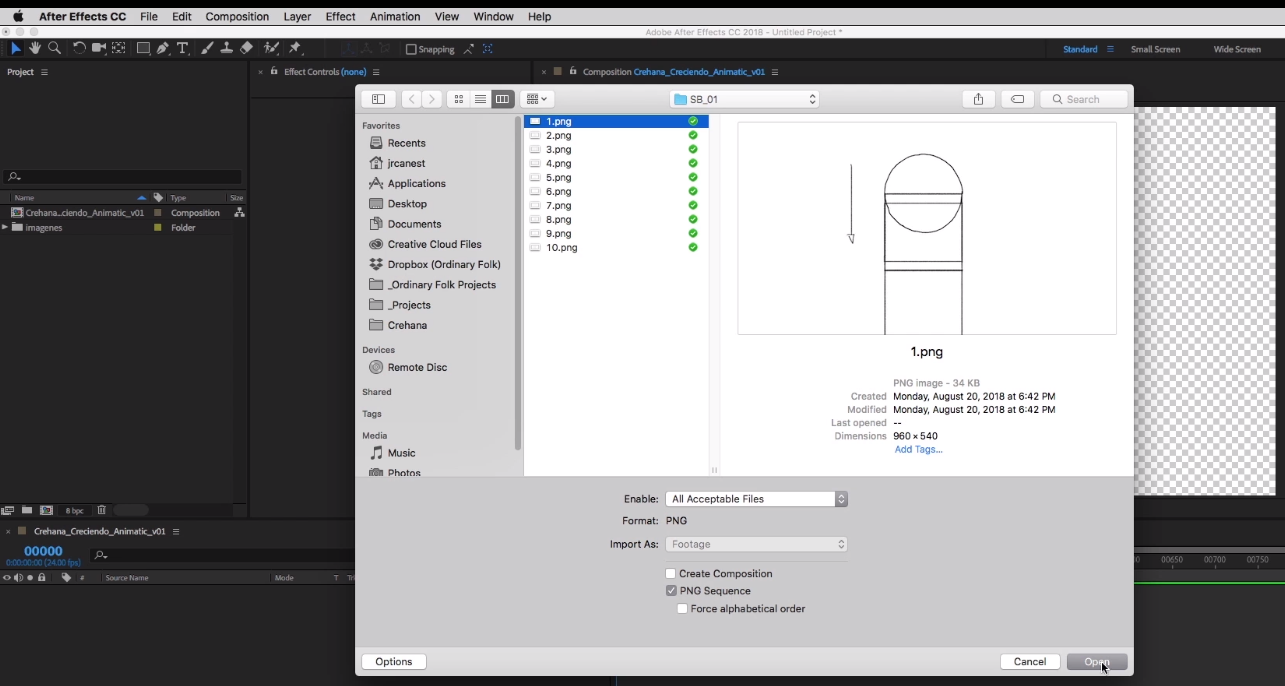Click Open to import the PNG sequence
Image resolution: width=1285 pixels, height=686 pixels.
pyautogui.click(x=1096, y=661)
